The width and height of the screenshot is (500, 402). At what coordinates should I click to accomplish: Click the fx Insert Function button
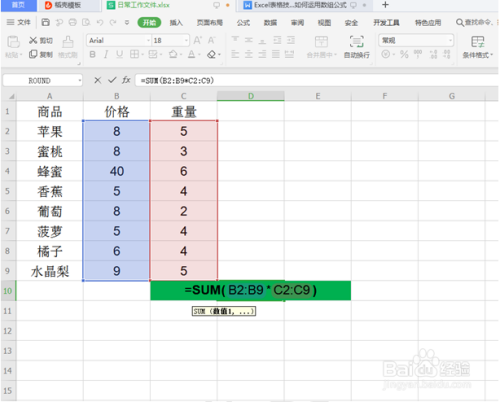click(126, 80)
